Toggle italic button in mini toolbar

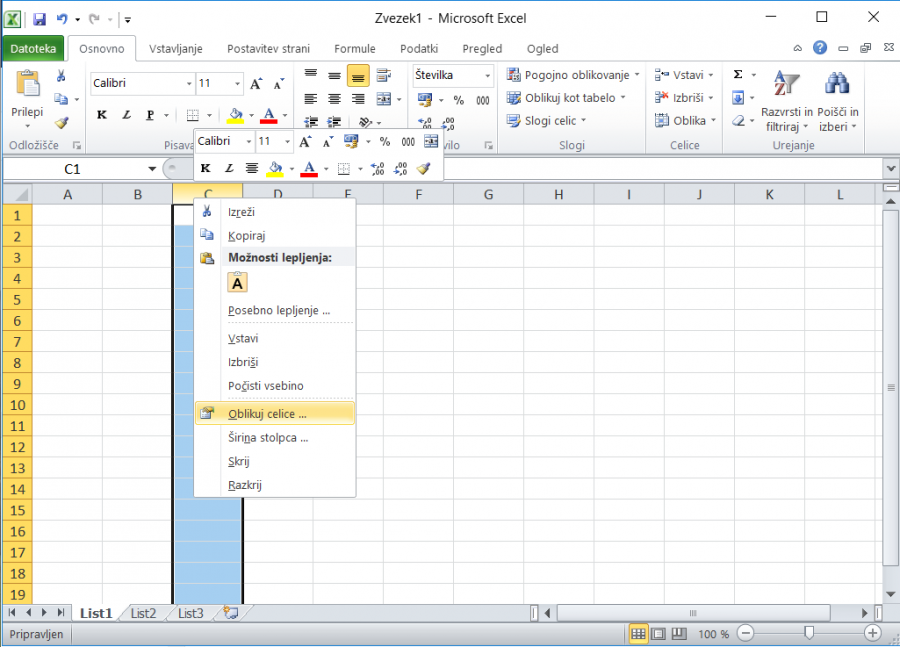pyautogui.click(x=229, y=168)
